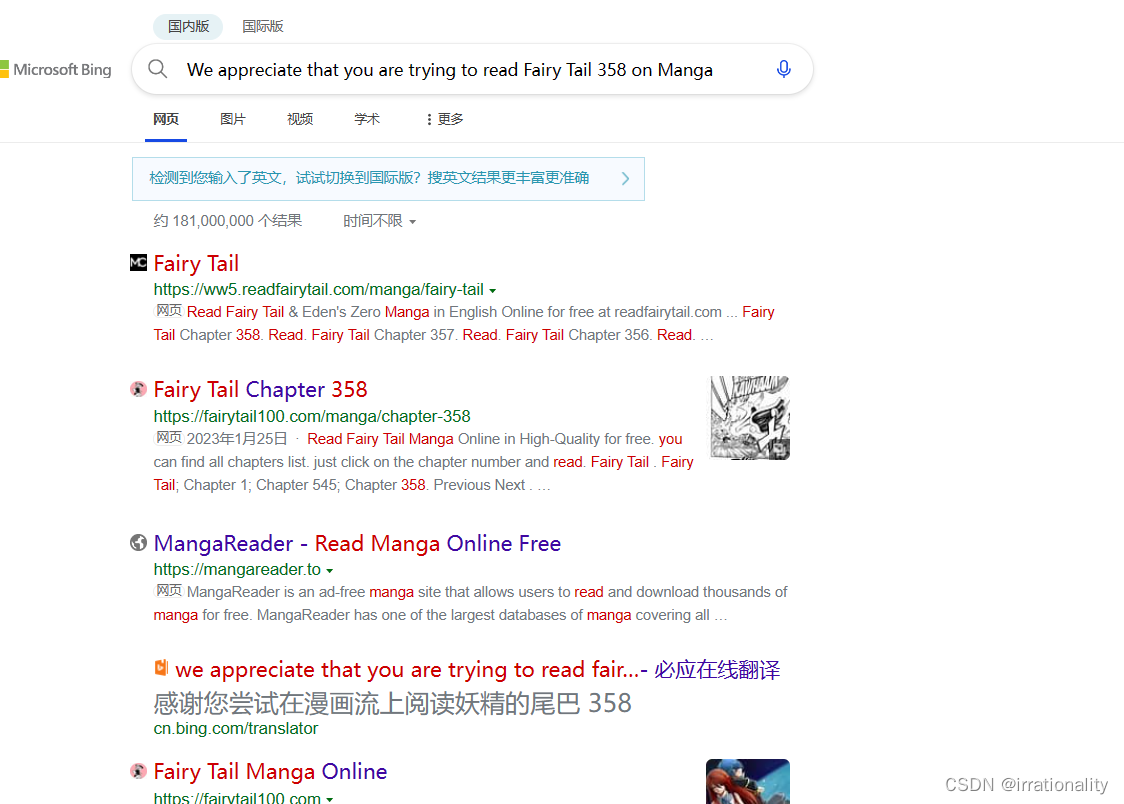Click the English-detection suggestion banner text
The height and width of the screenshot is (804, 1124).
[369, 178]
